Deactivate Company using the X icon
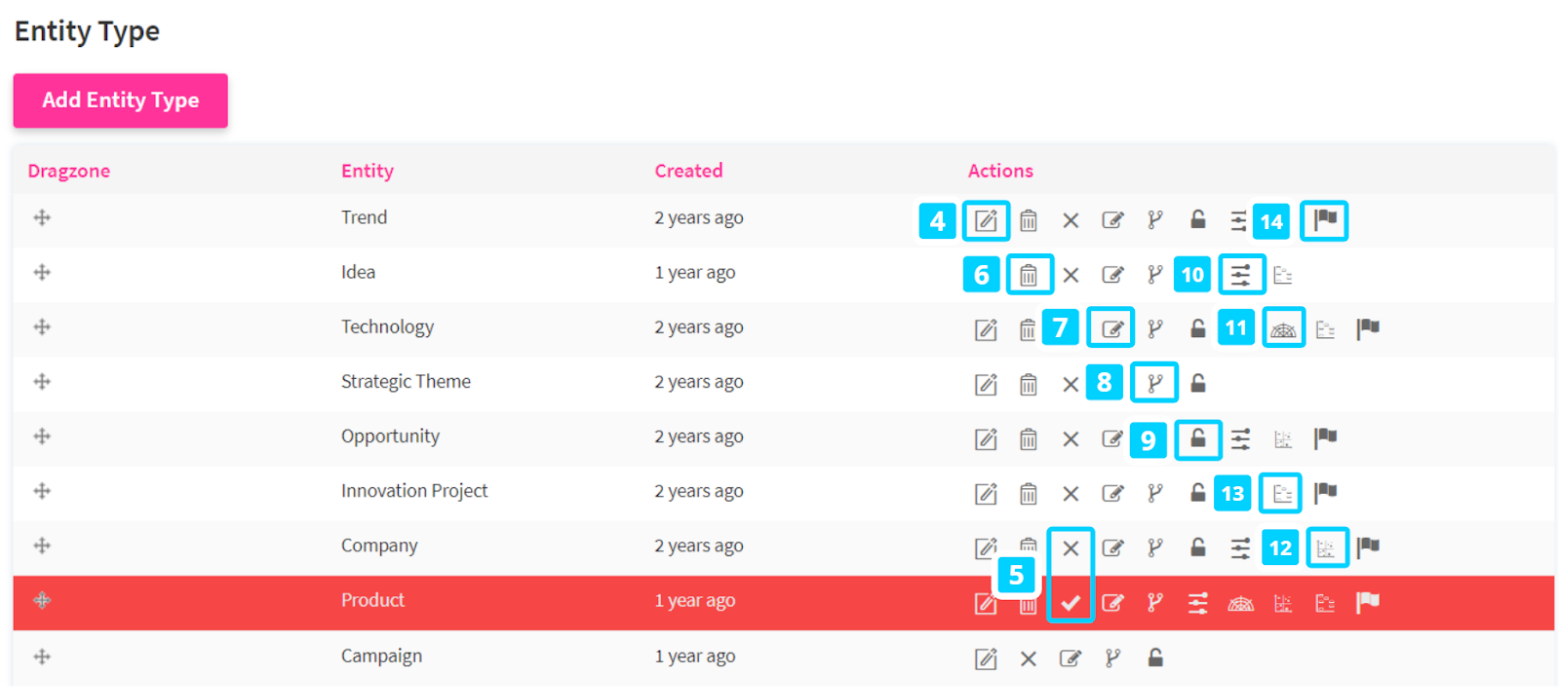This screenshot has height=694, width=1561. point(1070,547)
